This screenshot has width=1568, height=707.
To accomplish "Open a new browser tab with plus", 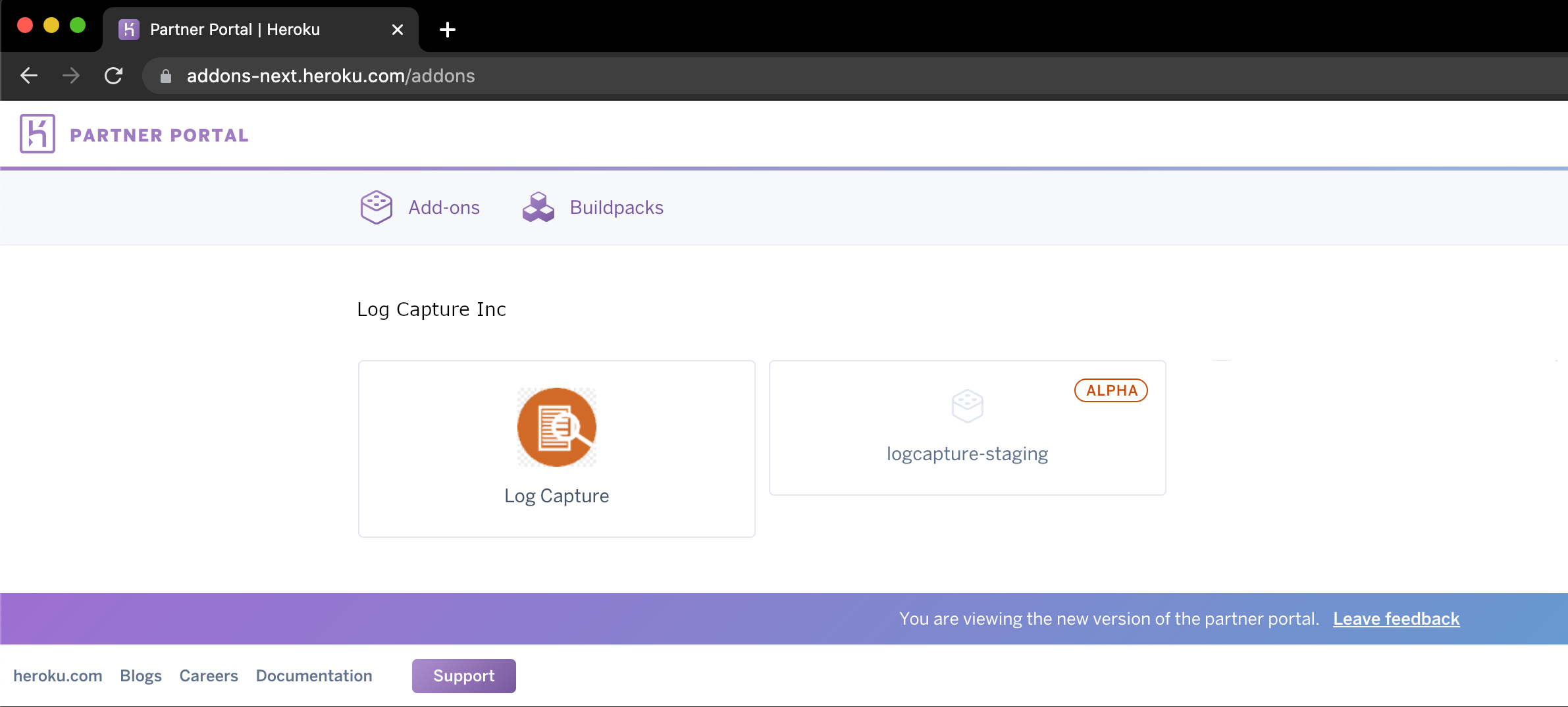I will pos(448,30).
